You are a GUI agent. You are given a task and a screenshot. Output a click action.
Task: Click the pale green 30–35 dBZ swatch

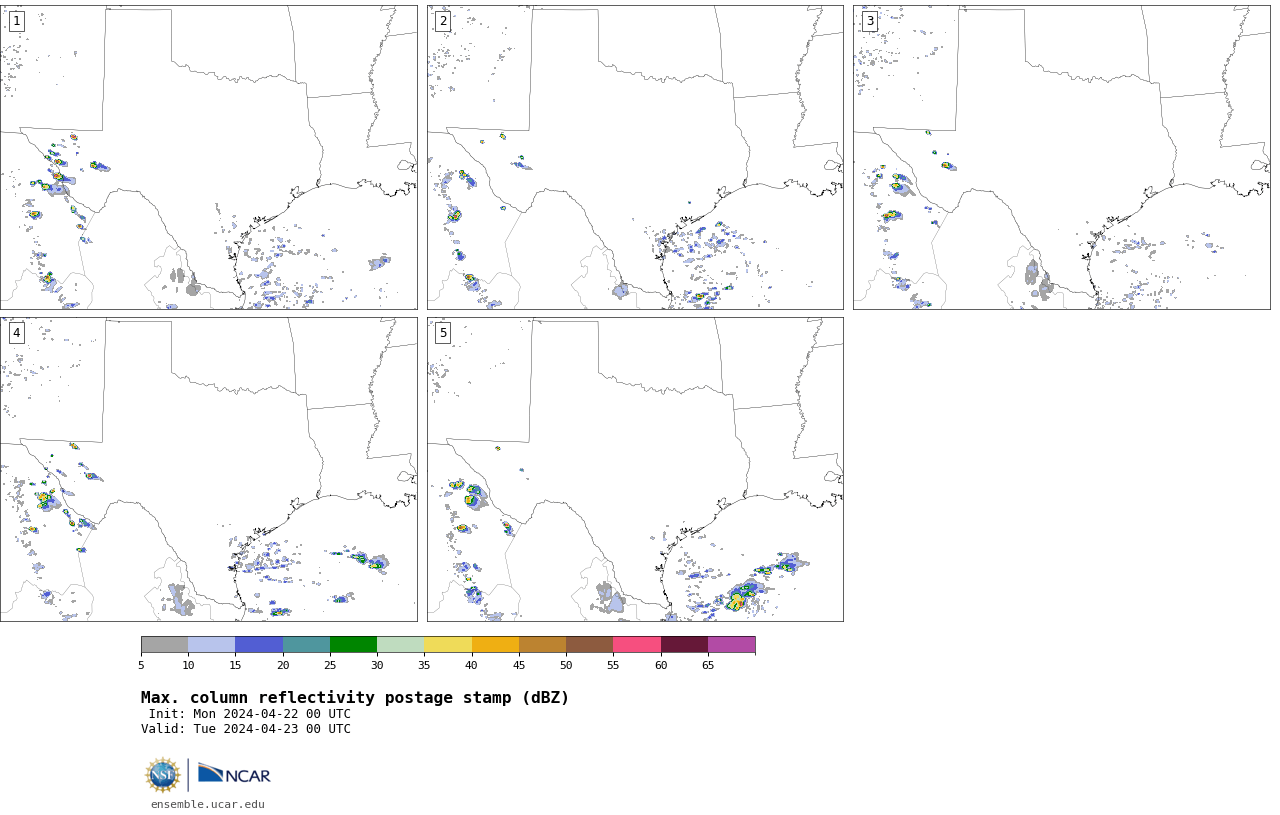[400, 644]
